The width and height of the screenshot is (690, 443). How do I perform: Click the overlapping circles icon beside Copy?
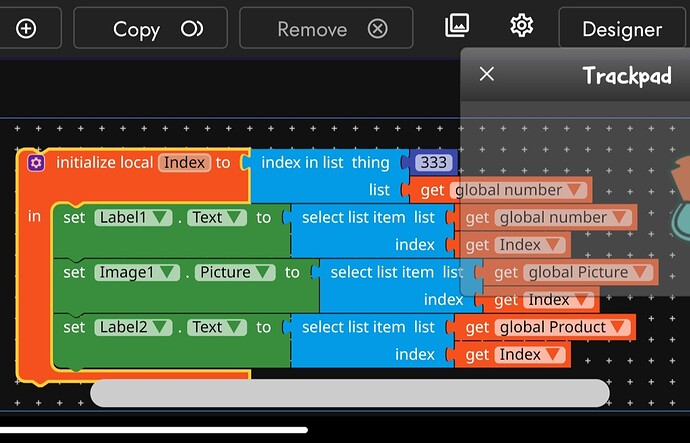pyautogui.click(x=192, y=29)
